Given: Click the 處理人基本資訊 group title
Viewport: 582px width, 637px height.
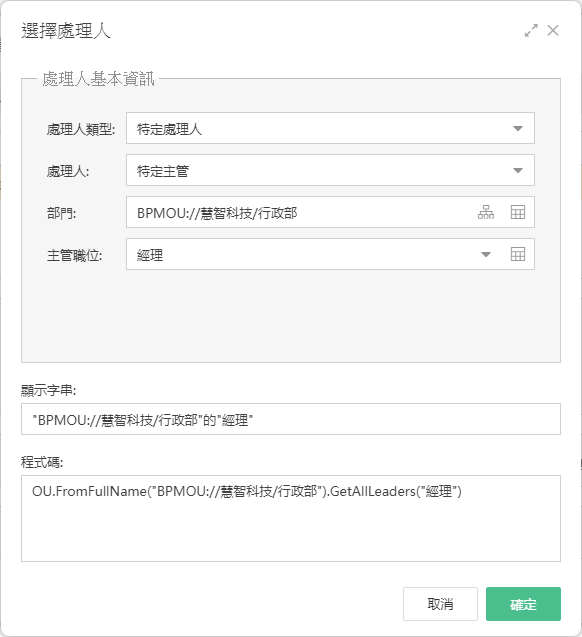Looking at the screenshot, I should point(98,79).
